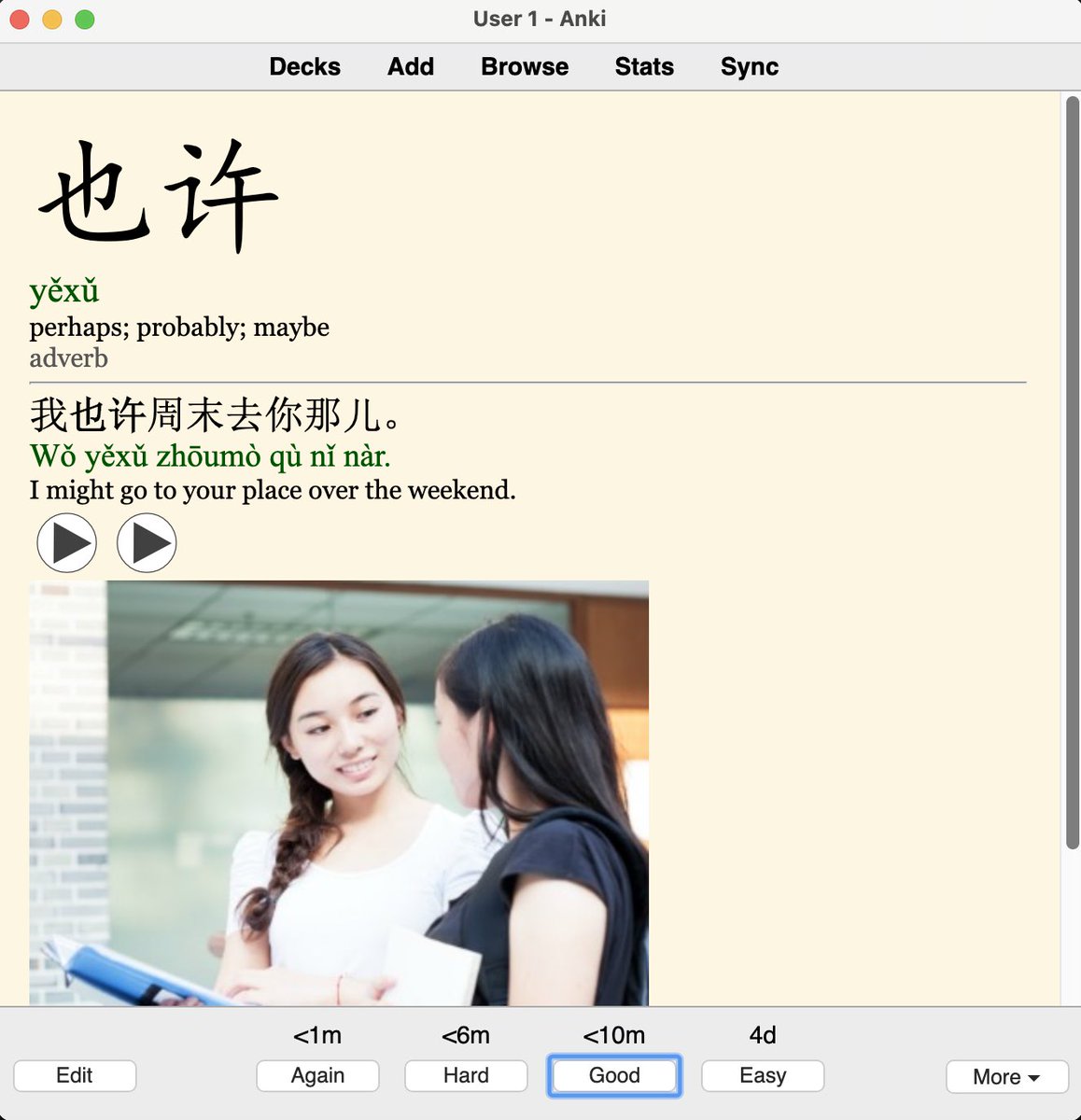Click the English translation sentence
Image resolution: width=1081 pixels, height=1120 pixels.
(x=273, y=490)
